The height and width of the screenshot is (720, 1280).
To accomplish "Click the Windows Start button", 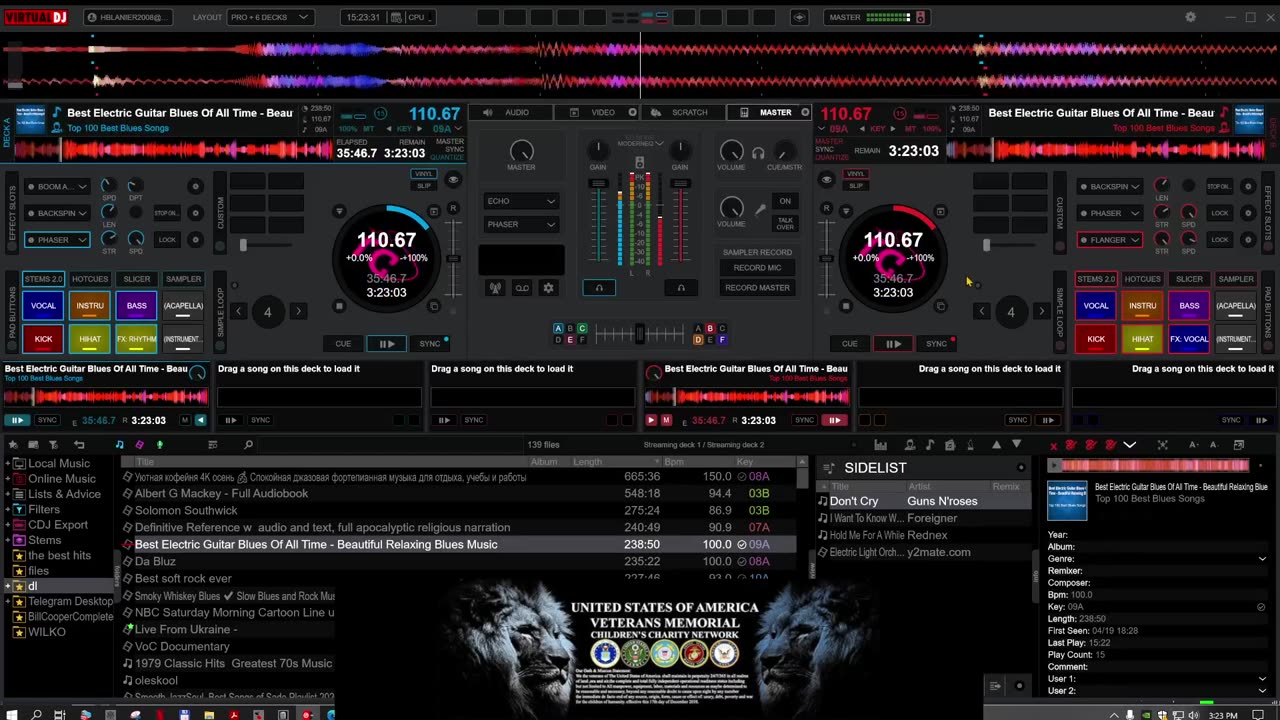I will [11, 714].
